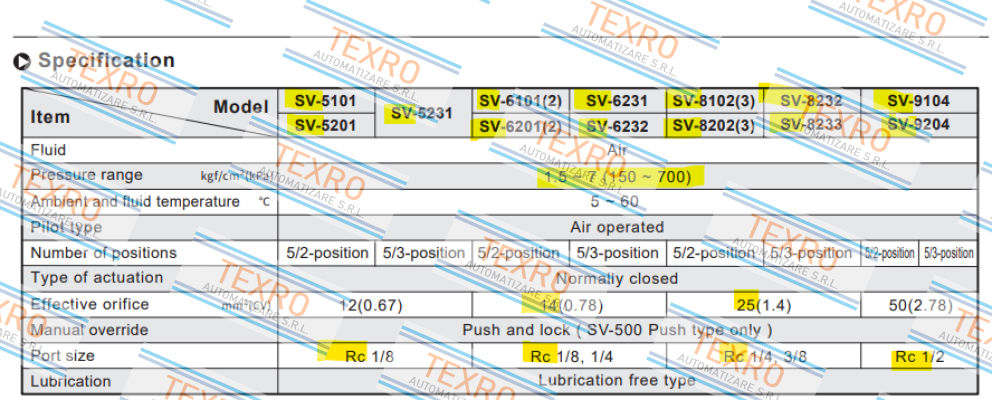The height and width of the screenshot is (400, 992).
Task: Click 5/2-position under SV-5101
Action: [327, 253]
